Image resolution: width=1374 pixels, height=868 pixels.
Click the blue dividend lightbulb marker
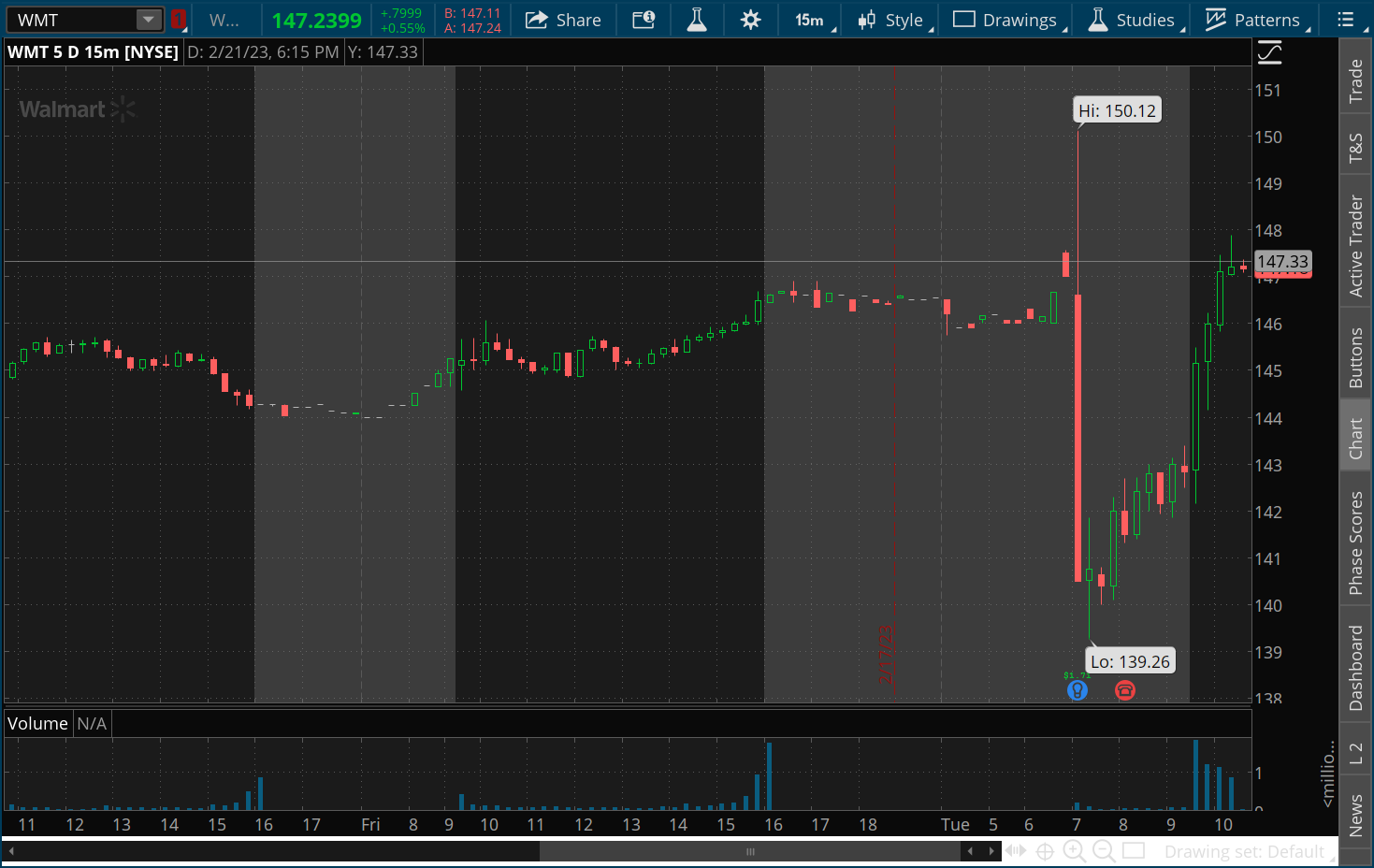pyautogui.click(x=1078, y=690)
